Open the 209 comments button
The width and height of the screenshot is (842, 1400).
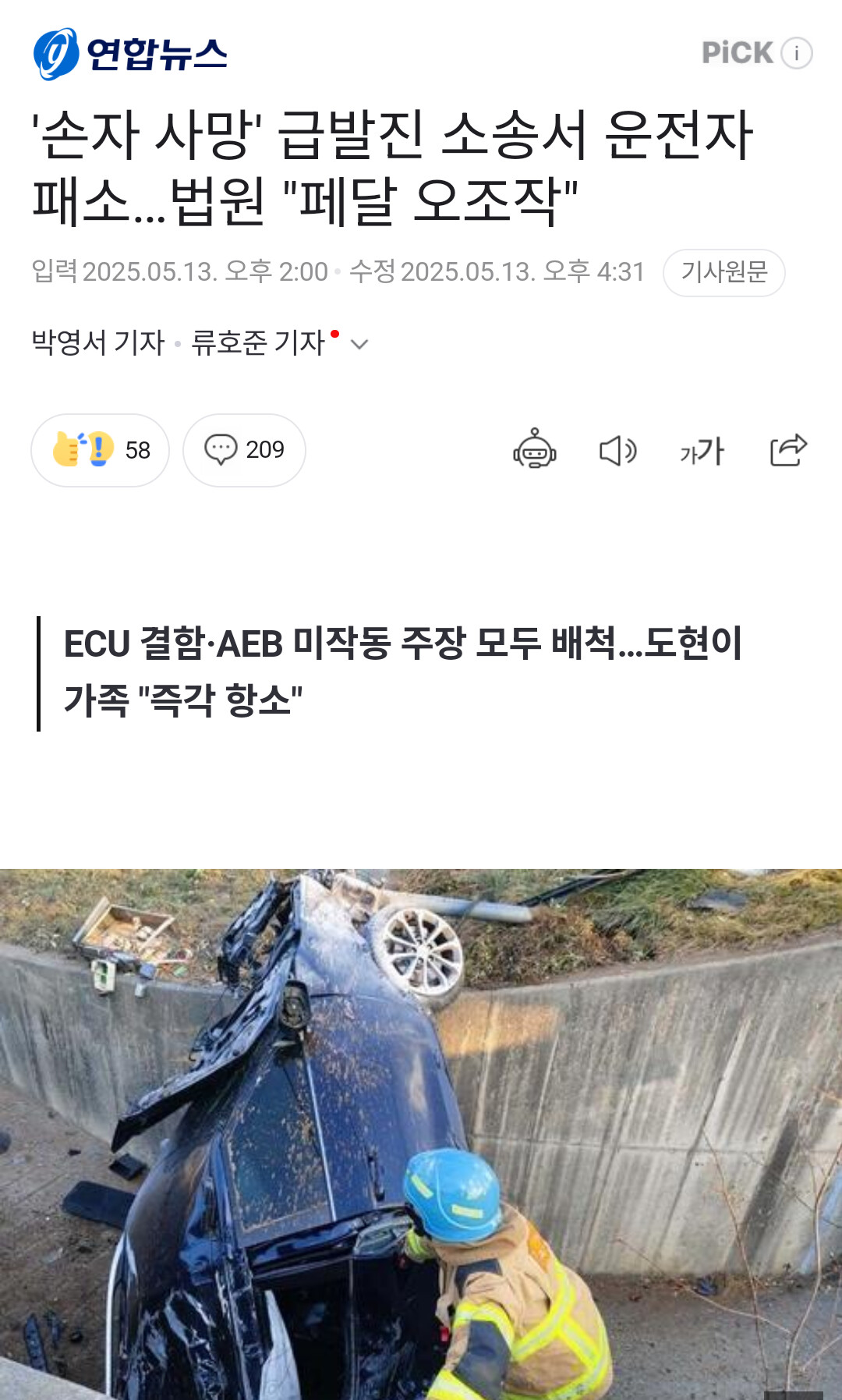[244, 450]
